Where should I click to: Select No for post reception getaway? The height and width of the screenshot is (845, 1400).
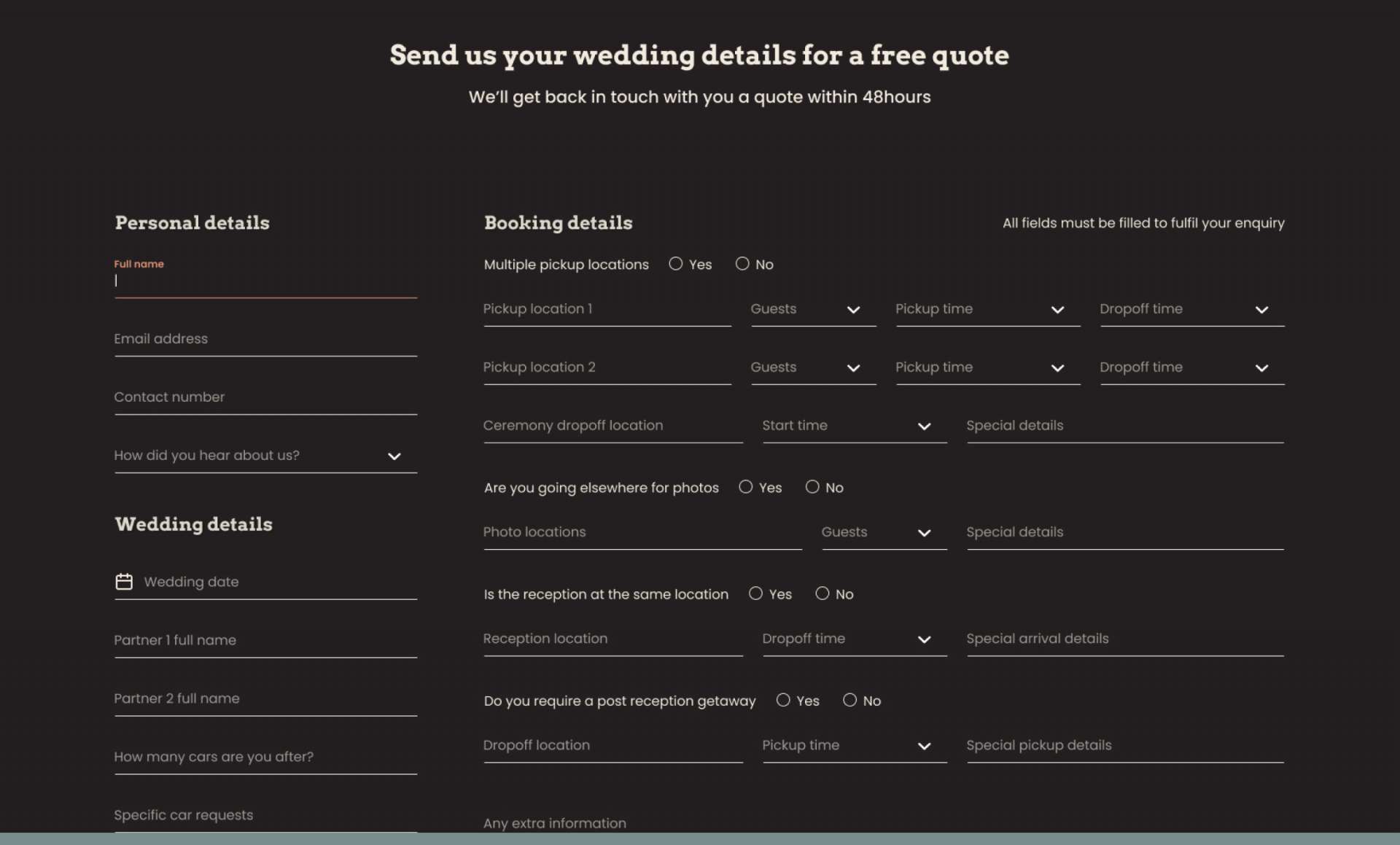tap(849, 700)
